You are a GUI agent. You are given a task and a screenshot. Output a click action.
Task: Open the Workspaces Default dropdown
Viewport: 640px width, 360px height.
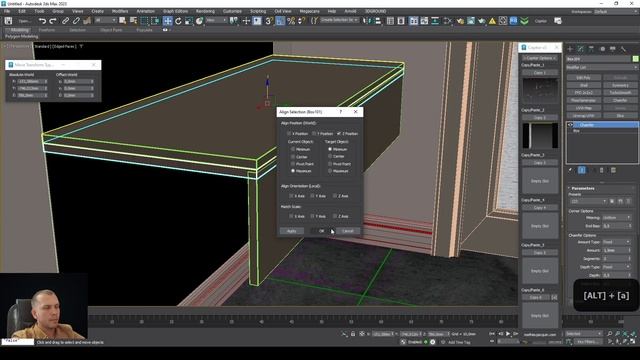(615, 12)
